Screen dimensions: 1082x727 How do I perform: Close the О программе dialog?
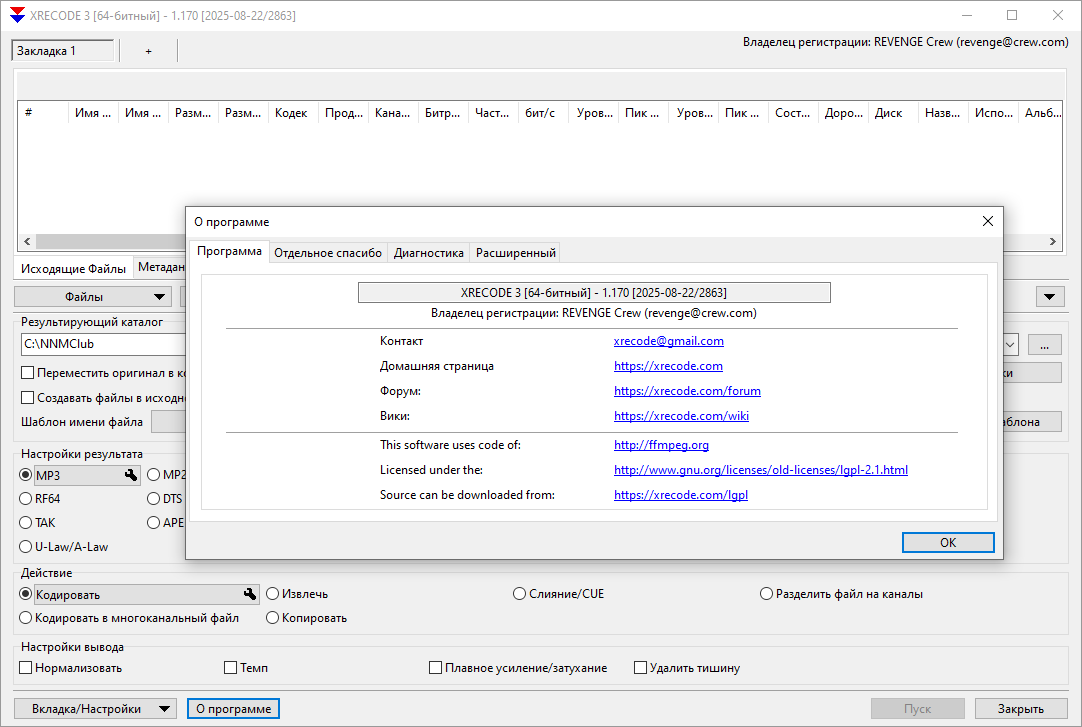987,221
